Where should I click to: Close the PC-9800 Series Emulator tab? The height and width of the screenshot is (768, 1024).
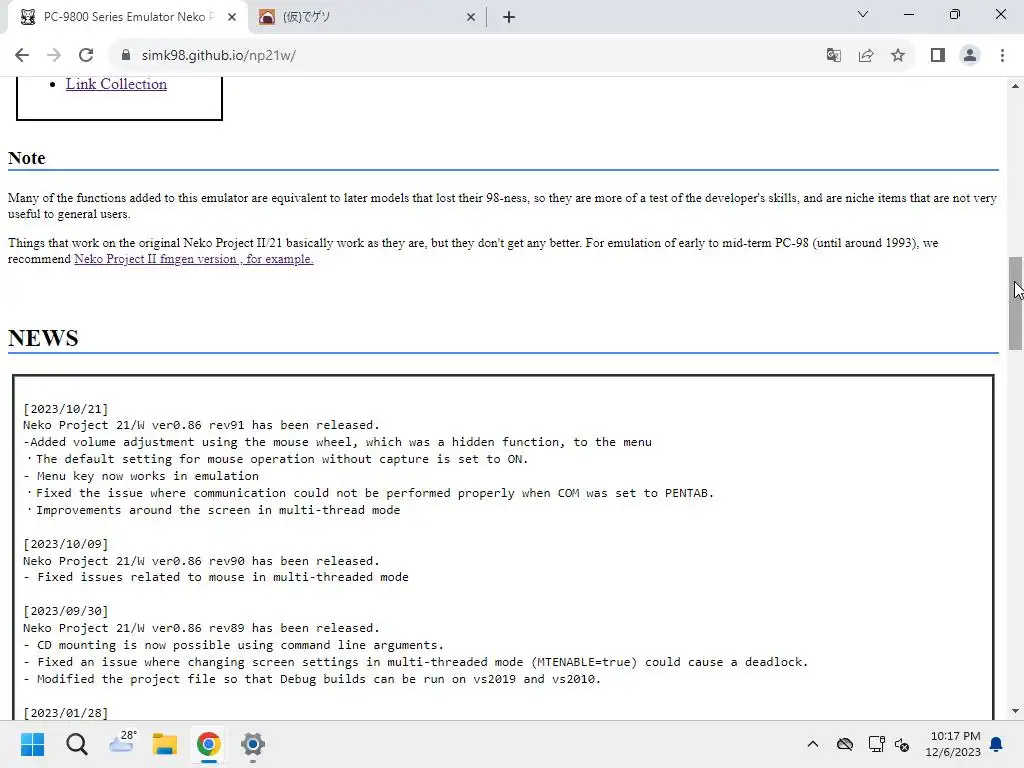pos(232,17)
